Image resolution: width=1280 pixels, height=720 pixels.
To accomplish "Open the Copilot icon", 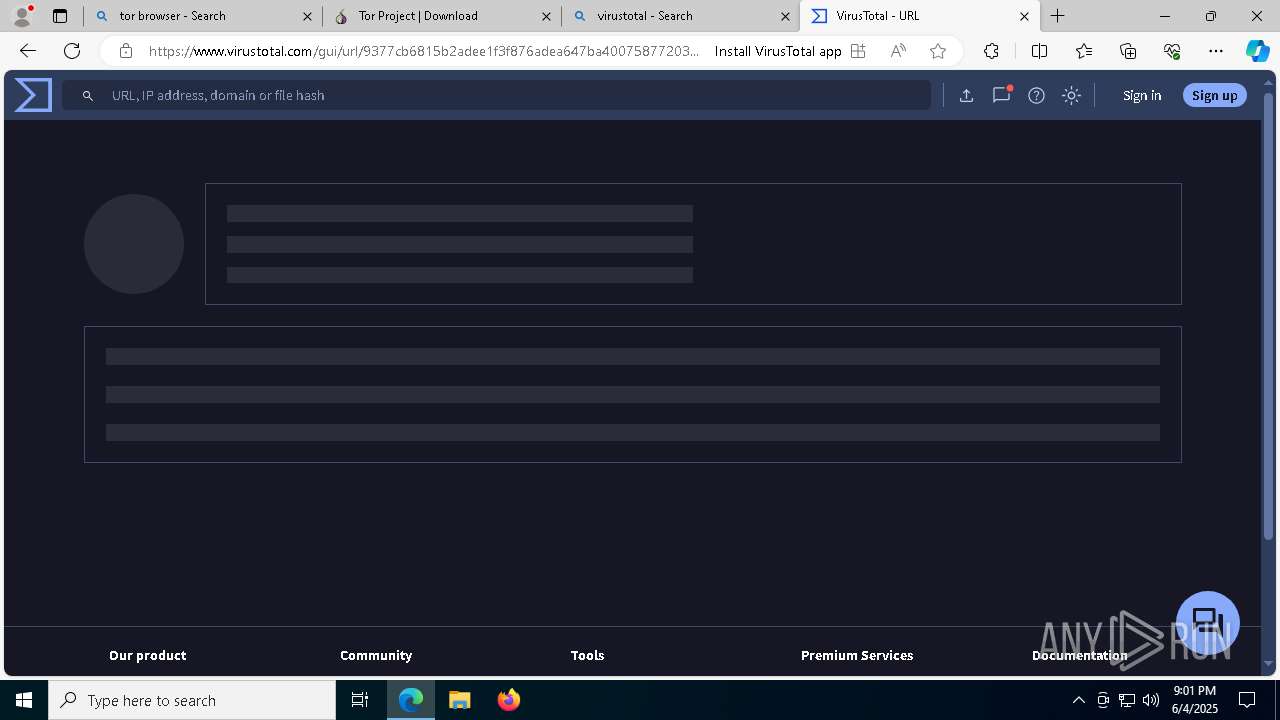I will pyautogui.click(x=1257, y=51).
